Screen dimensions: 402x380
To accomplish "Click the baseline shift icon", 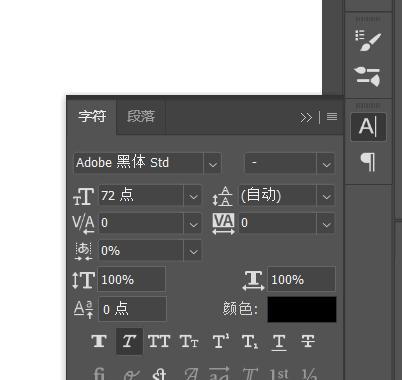I will pos(83,309).
